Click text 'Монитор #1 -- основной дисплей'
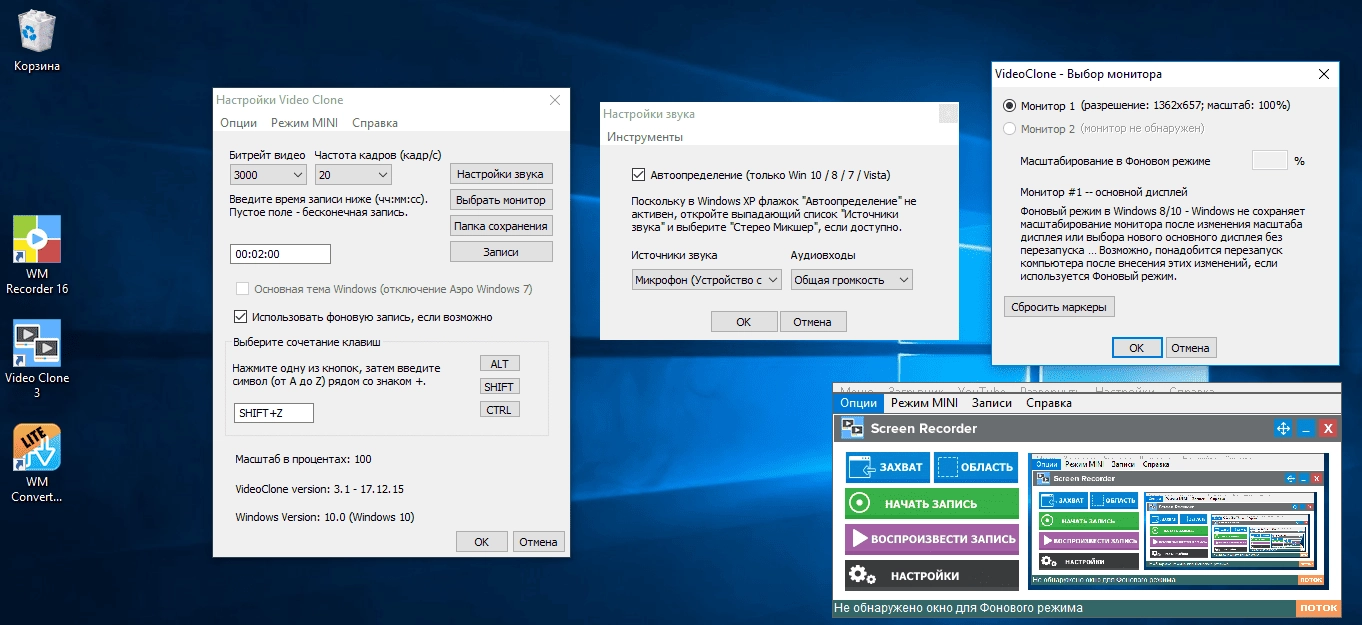The height and width of the screenshot is (625, 1362). pos(1103,192)
